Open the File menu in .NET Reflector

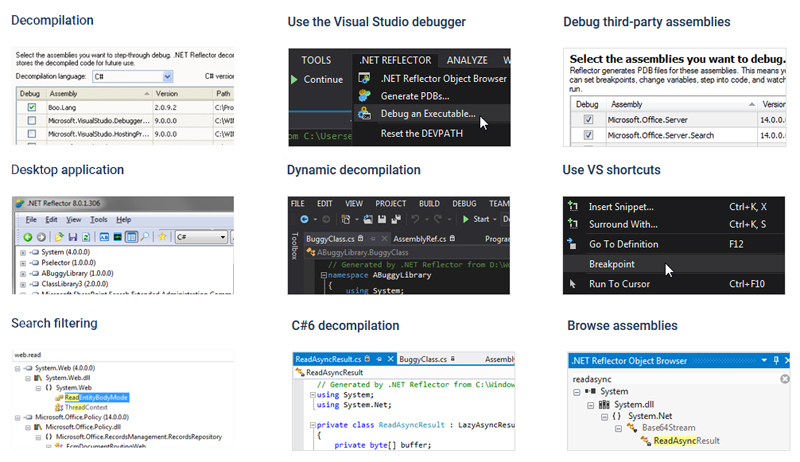[x=31, y=219]
